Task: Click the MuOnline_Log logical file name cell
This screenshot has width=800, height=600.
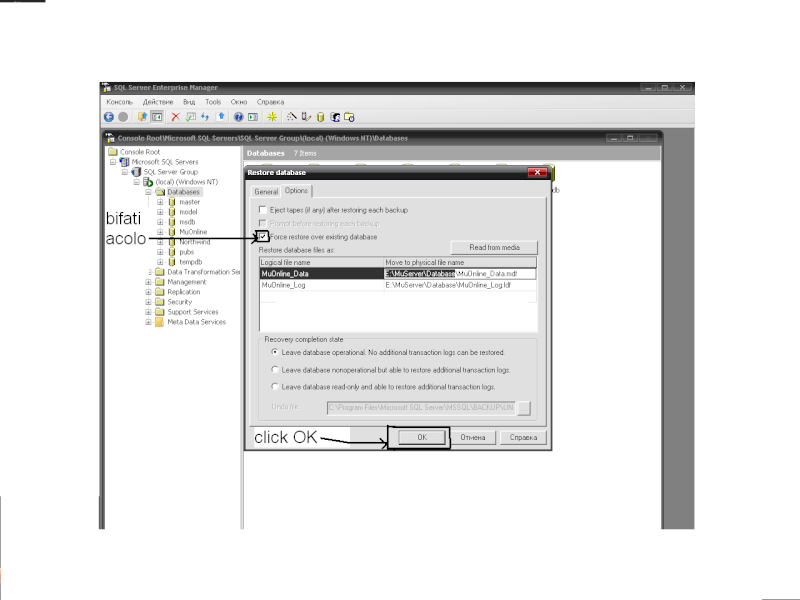Action: [x=321, y=285]
